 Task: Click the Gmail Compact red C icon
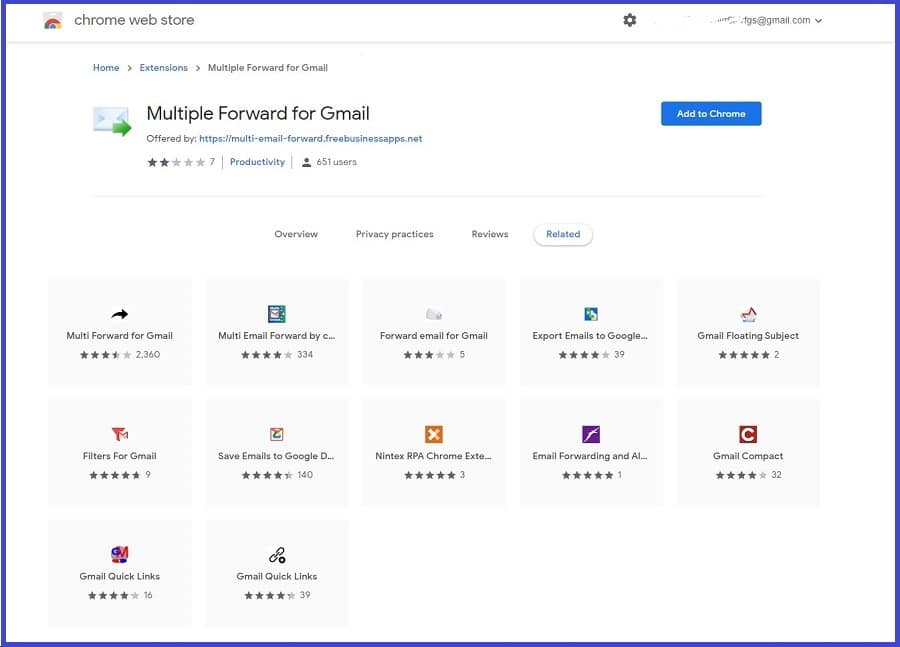click(748, 434)
